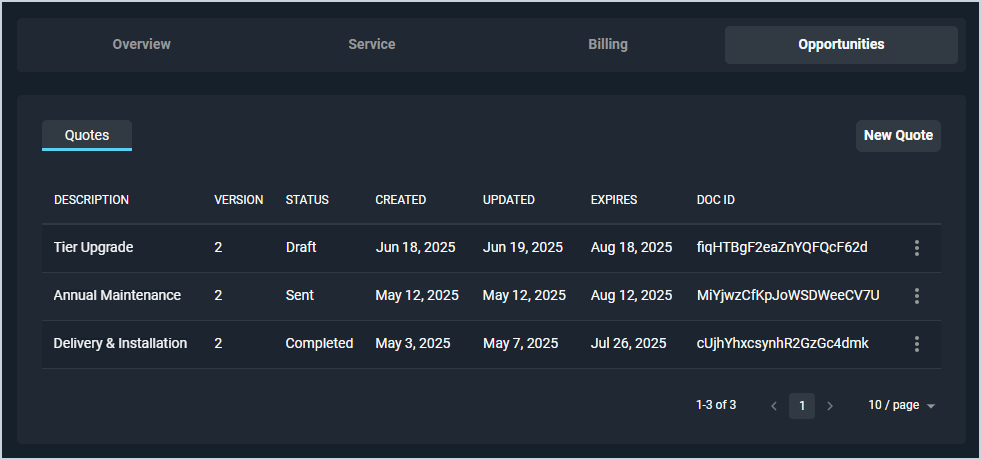The image size is (981, 460).
Task: Open the Annual Maintenance quote
Action: 117,296
